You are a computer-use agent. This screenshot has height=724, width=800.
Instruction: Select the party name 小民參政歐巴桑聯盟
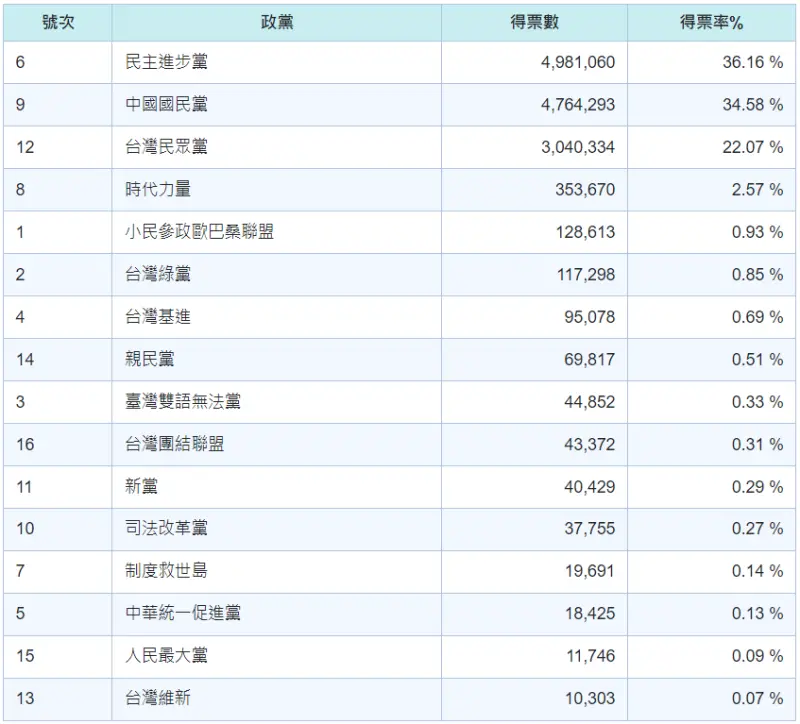[x=199, y=232]
